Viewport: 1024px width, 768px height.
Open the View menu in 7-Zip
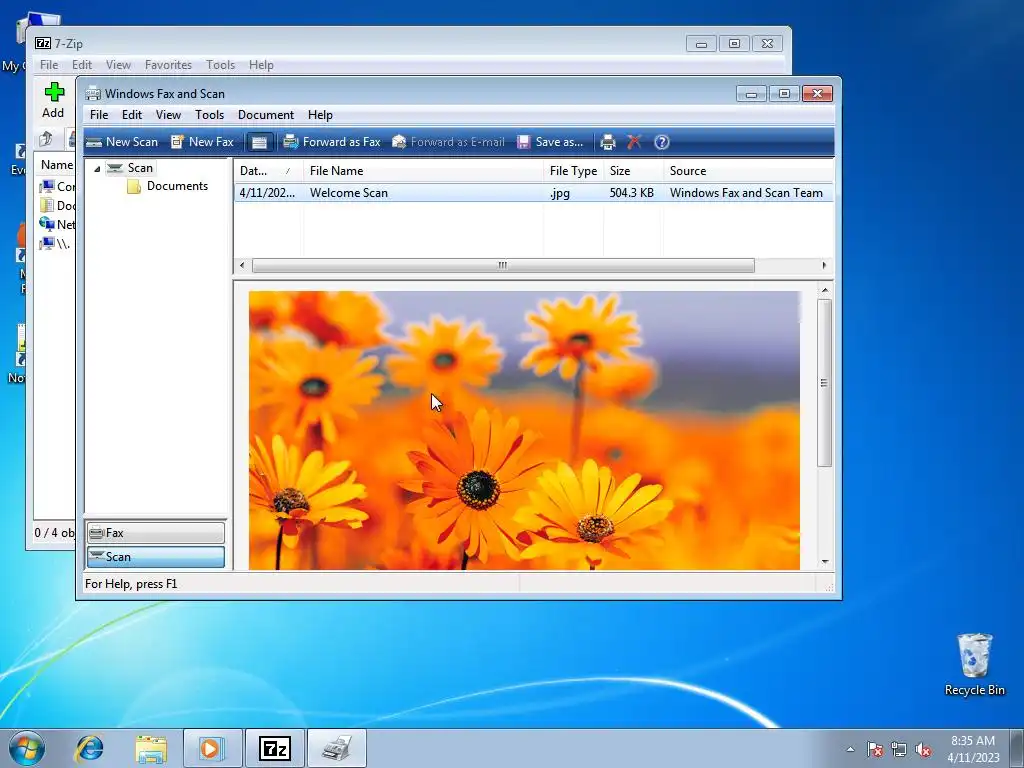tap(118, 65)
